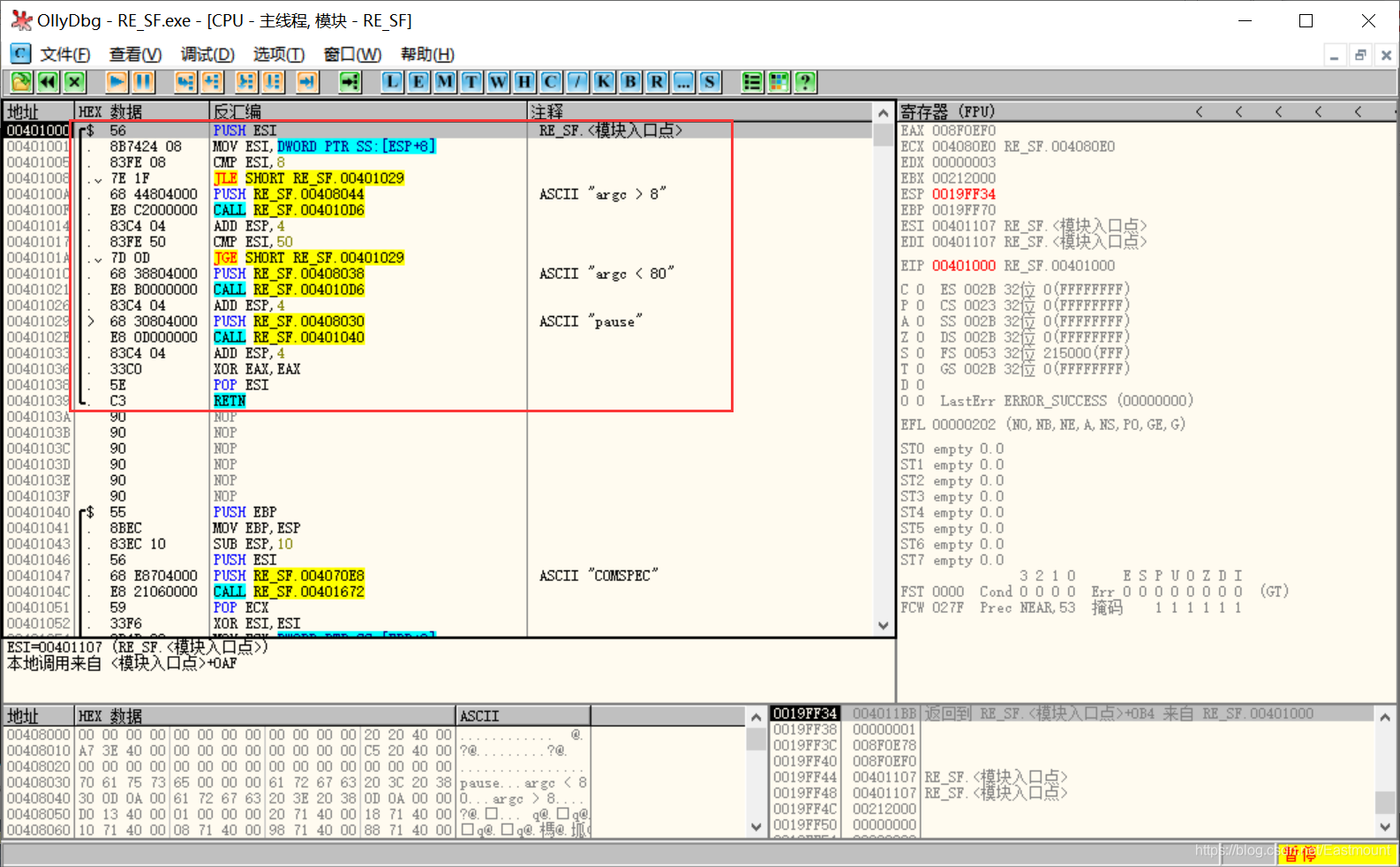Click the ASCII column header in dump pane

(523, 716)
